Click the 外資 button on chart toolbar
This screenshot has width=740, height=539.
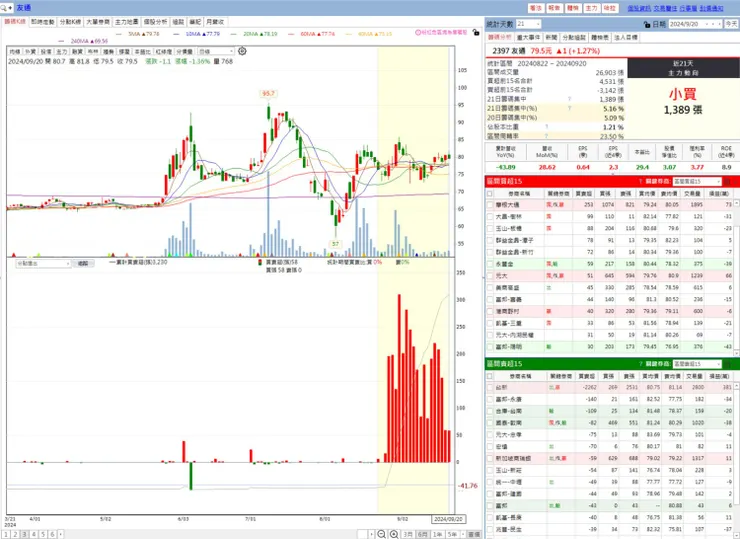30,51
